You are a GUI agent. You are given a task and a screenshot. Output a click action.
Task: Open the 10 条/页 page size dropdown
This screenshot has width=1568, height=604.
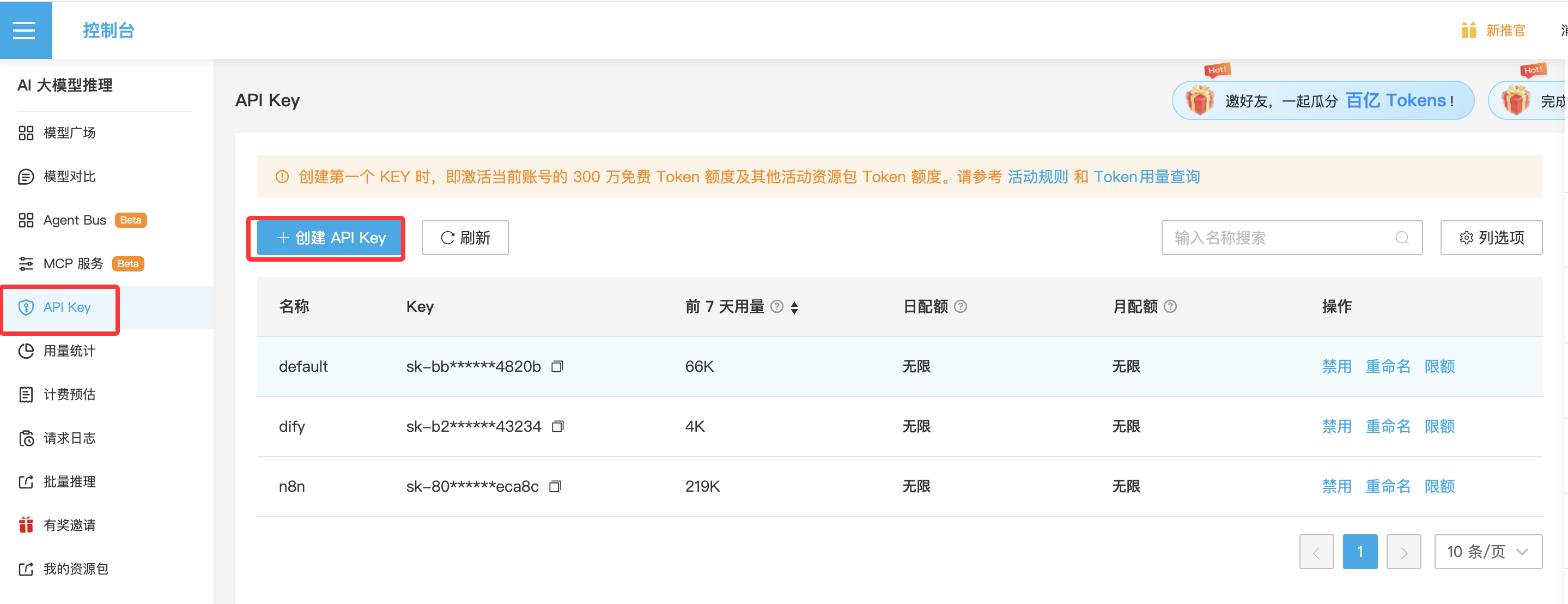click(x=1488, y=552)
